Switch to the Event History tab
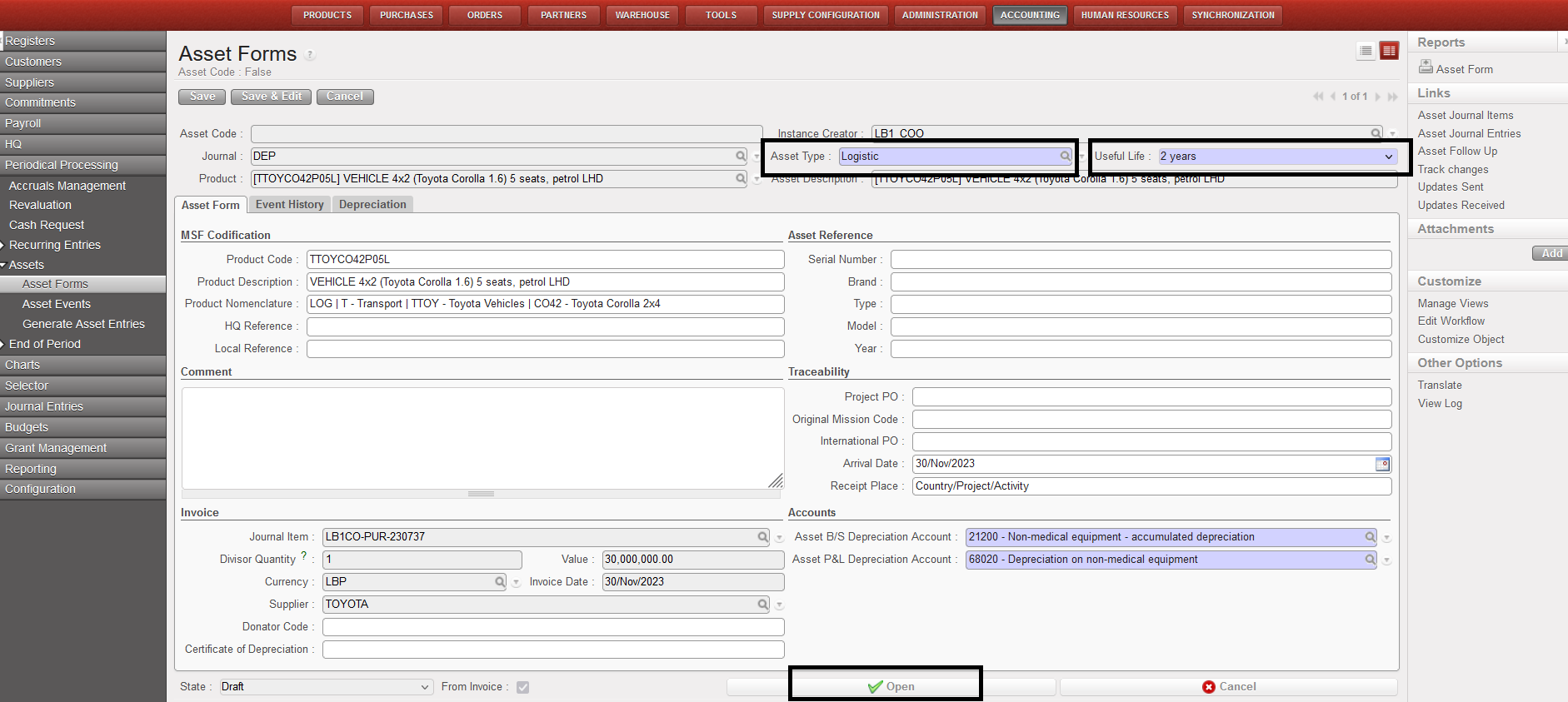The image size is (1568, 702). 289,204
